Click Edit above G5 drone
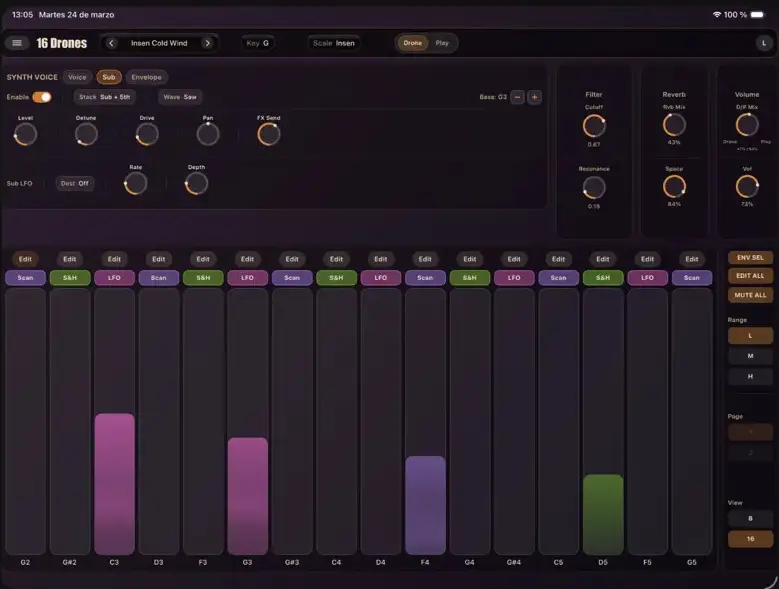Viewport: 779px width, 589px height. pyautogui.click(x=692, y=259)
